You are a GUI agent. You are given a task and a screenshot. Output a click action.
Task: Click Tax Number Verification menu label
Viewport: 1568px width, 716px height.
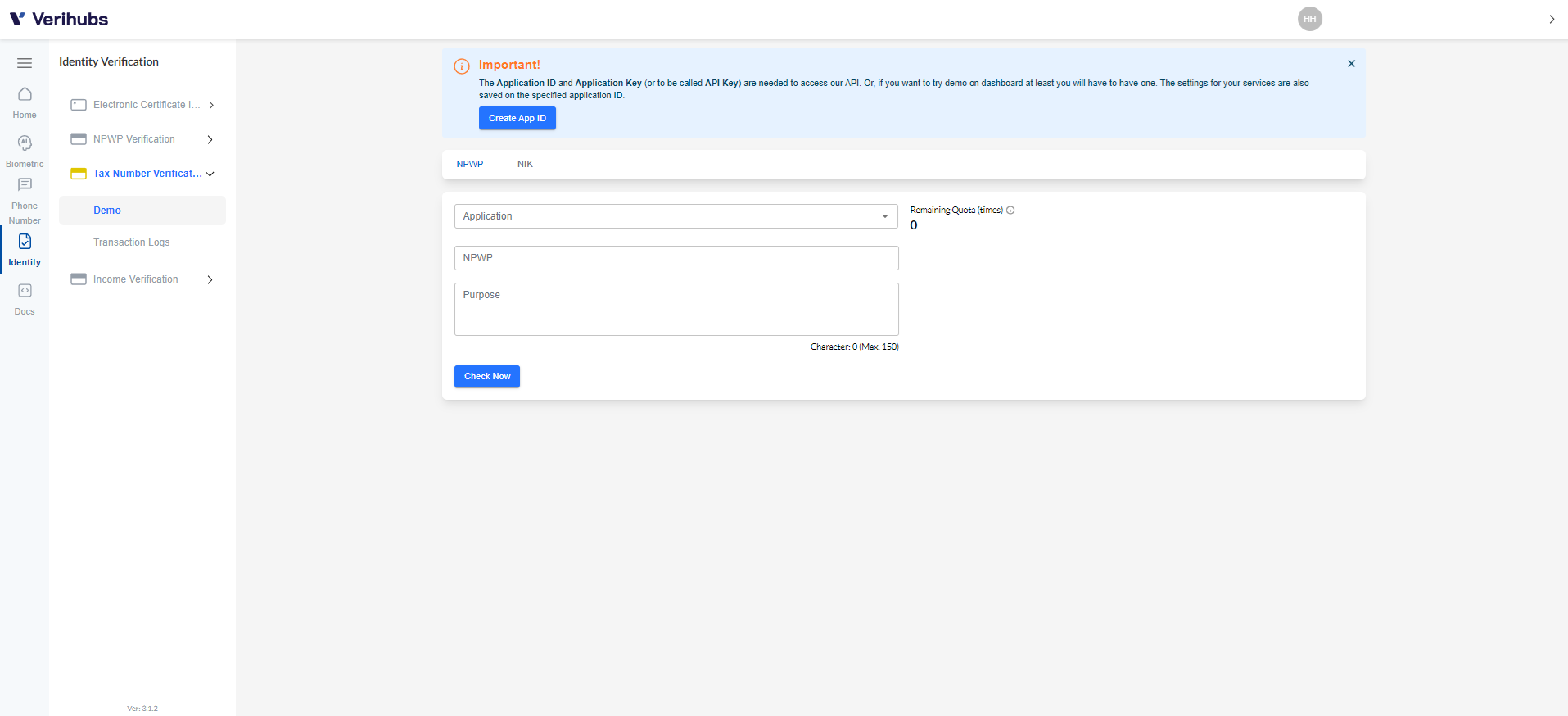147,174
